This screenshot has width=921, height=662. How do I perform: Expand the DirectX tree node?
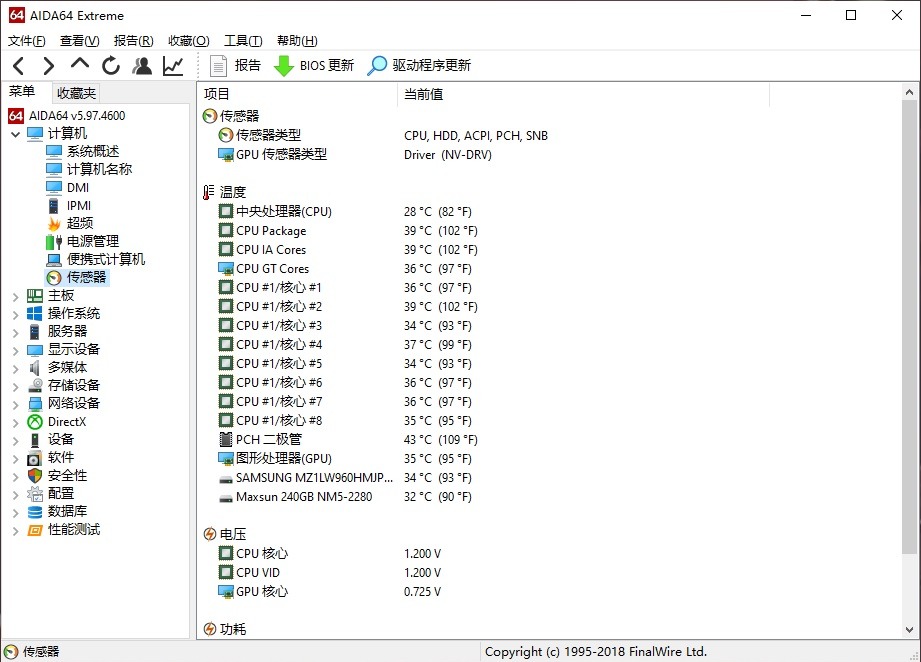coord(16,423)
